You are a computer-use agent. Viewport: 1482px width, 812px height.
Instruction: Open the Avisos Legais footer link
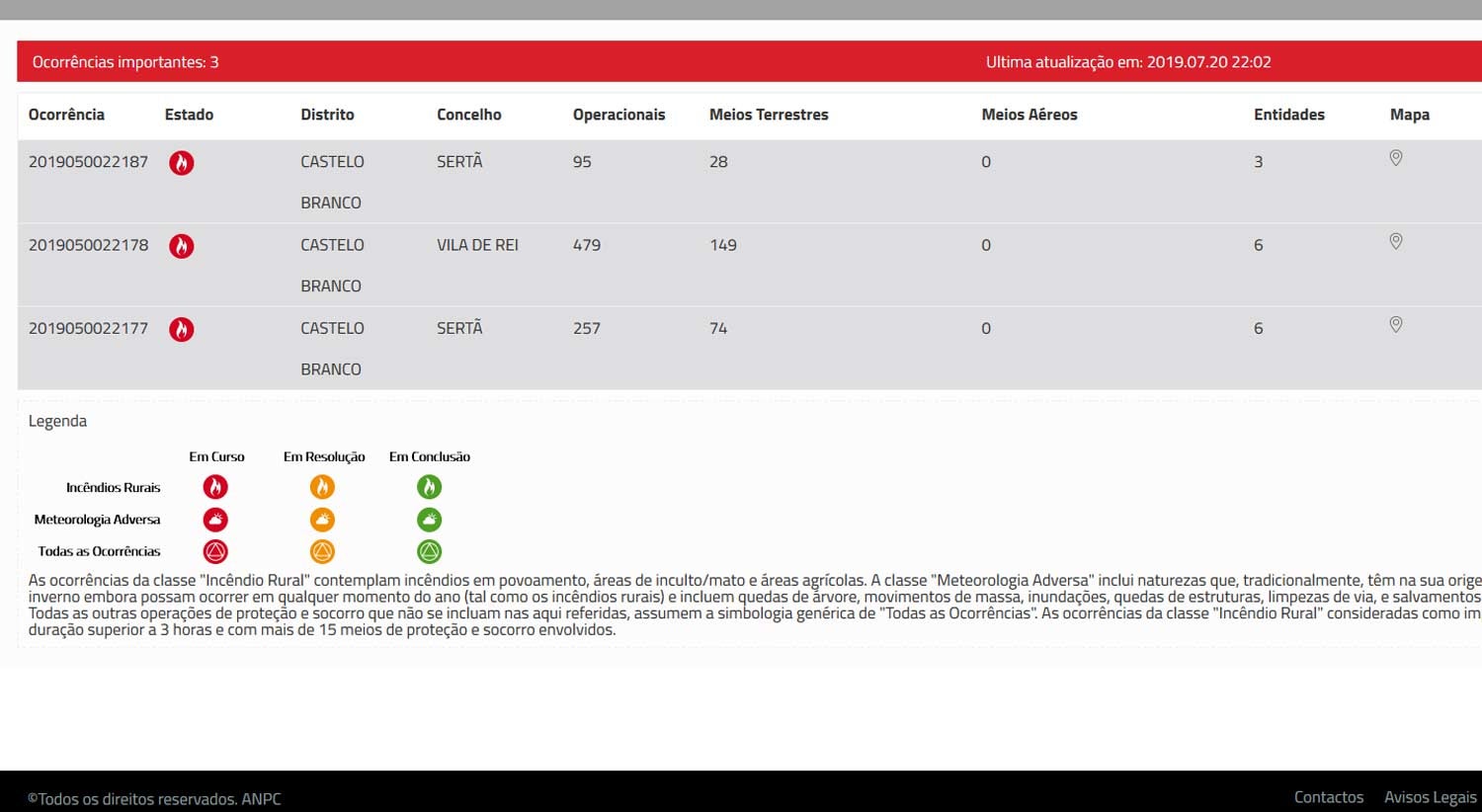(1430, 797)
